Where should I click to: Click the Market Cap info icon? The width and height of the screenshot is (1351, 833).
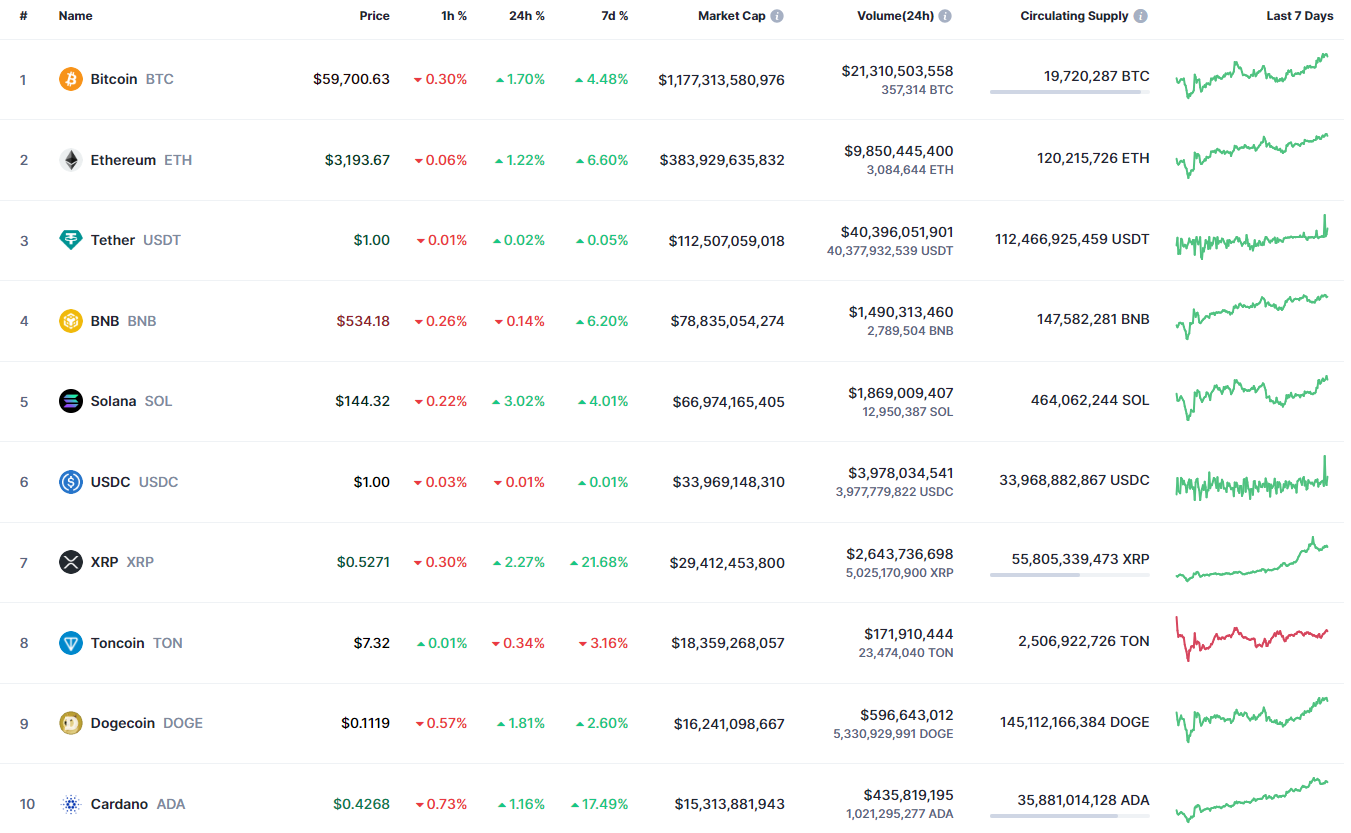[777, 16]
